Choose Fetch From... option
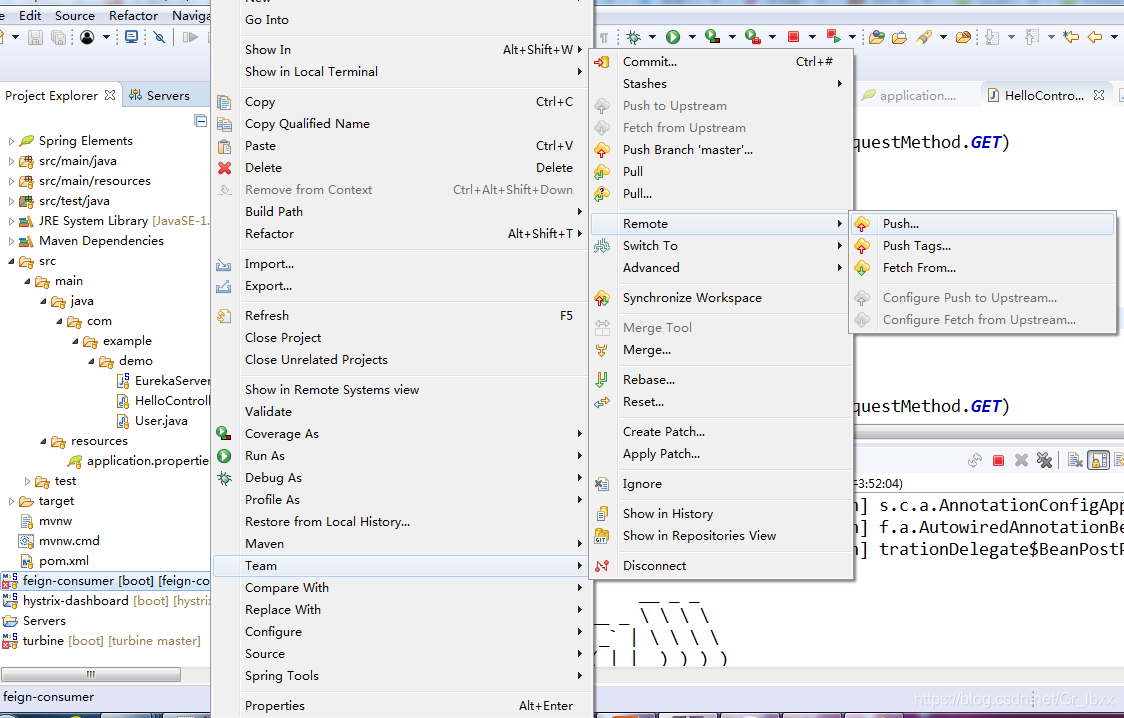Viewport: 1124px width, 718px height. click(x=982, y=268)
